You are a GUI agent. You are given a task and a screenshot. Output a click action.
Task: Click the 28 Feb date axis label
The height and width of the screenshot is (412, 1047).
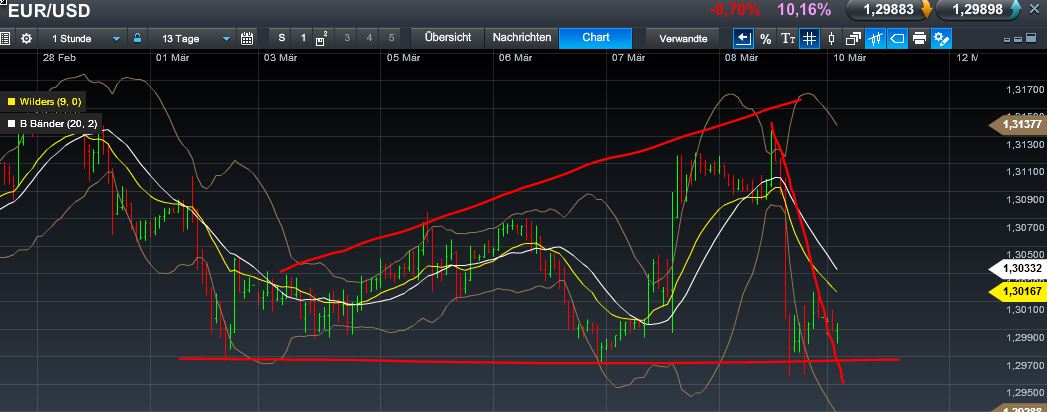pyautogui.click(x=59, y=57)
